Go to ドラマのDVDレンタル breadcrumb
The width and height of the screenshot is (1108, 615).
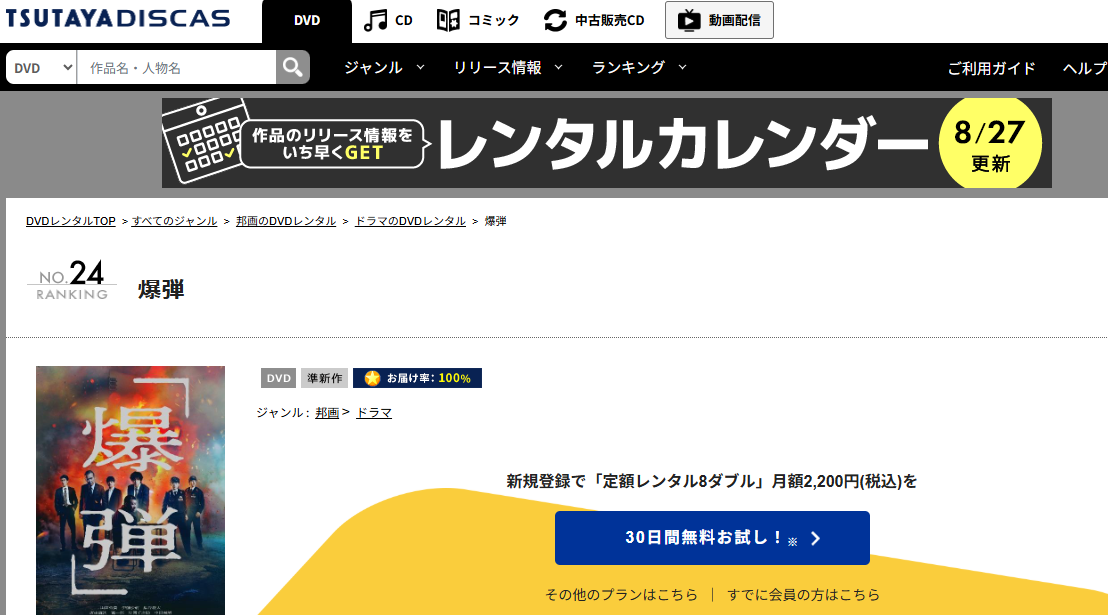point(410,221)
